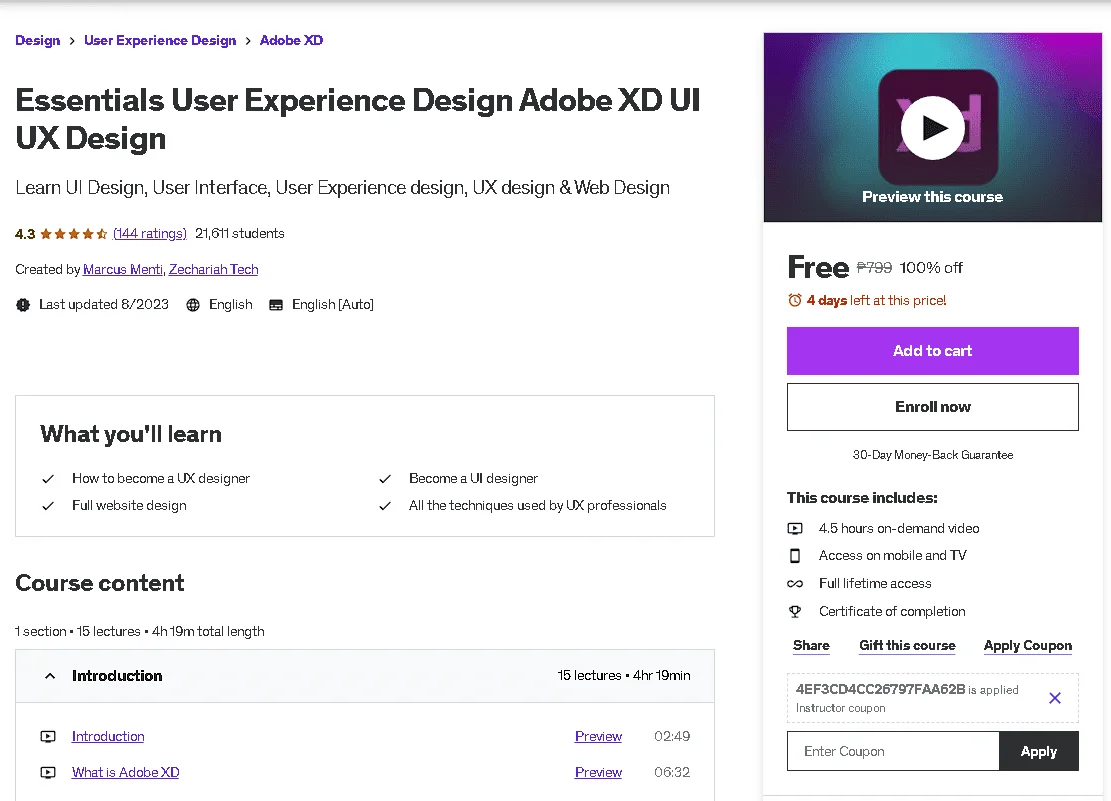Click the globe icon beside English
1111x801 pixels.
coord(193,305)
